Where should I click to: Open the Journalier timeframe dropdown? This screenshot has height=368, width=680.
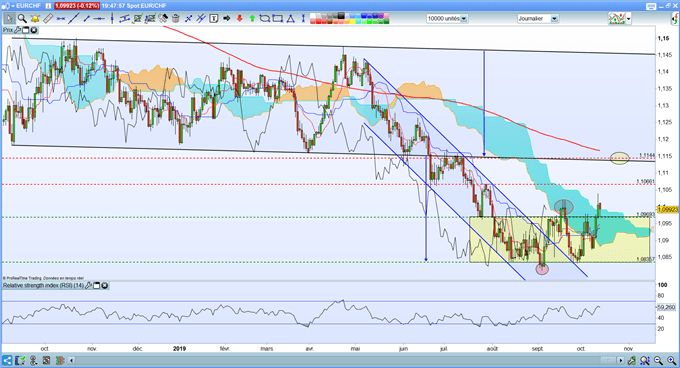pos(554,19)
